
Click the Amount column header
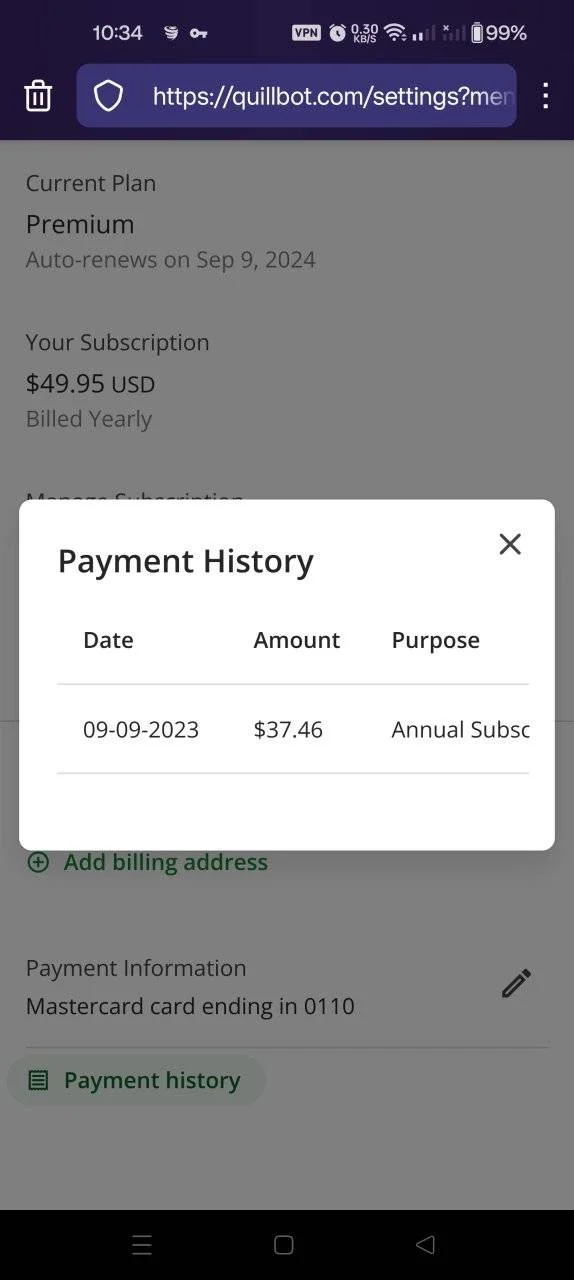pos(297,640)
